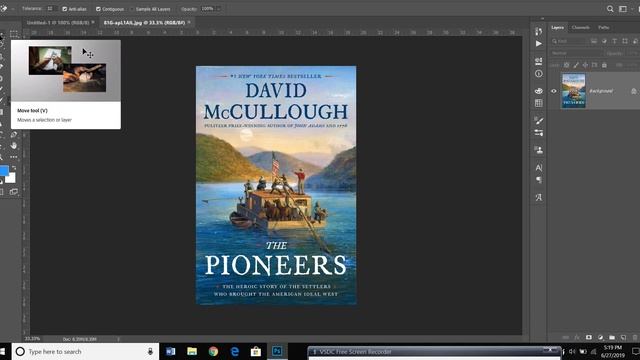Open the Paragraph panel icon
The width and height of the screenshot is (640, 360).
[539, 180]
